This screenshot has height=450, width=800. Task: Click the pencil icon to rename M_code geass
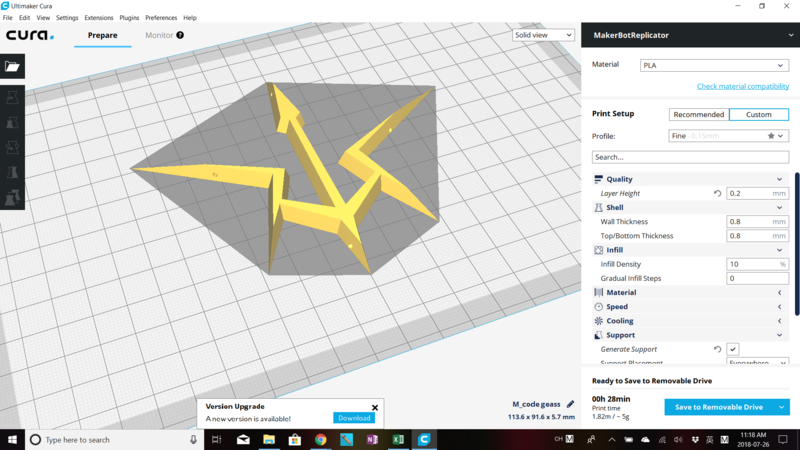point(570,404)
